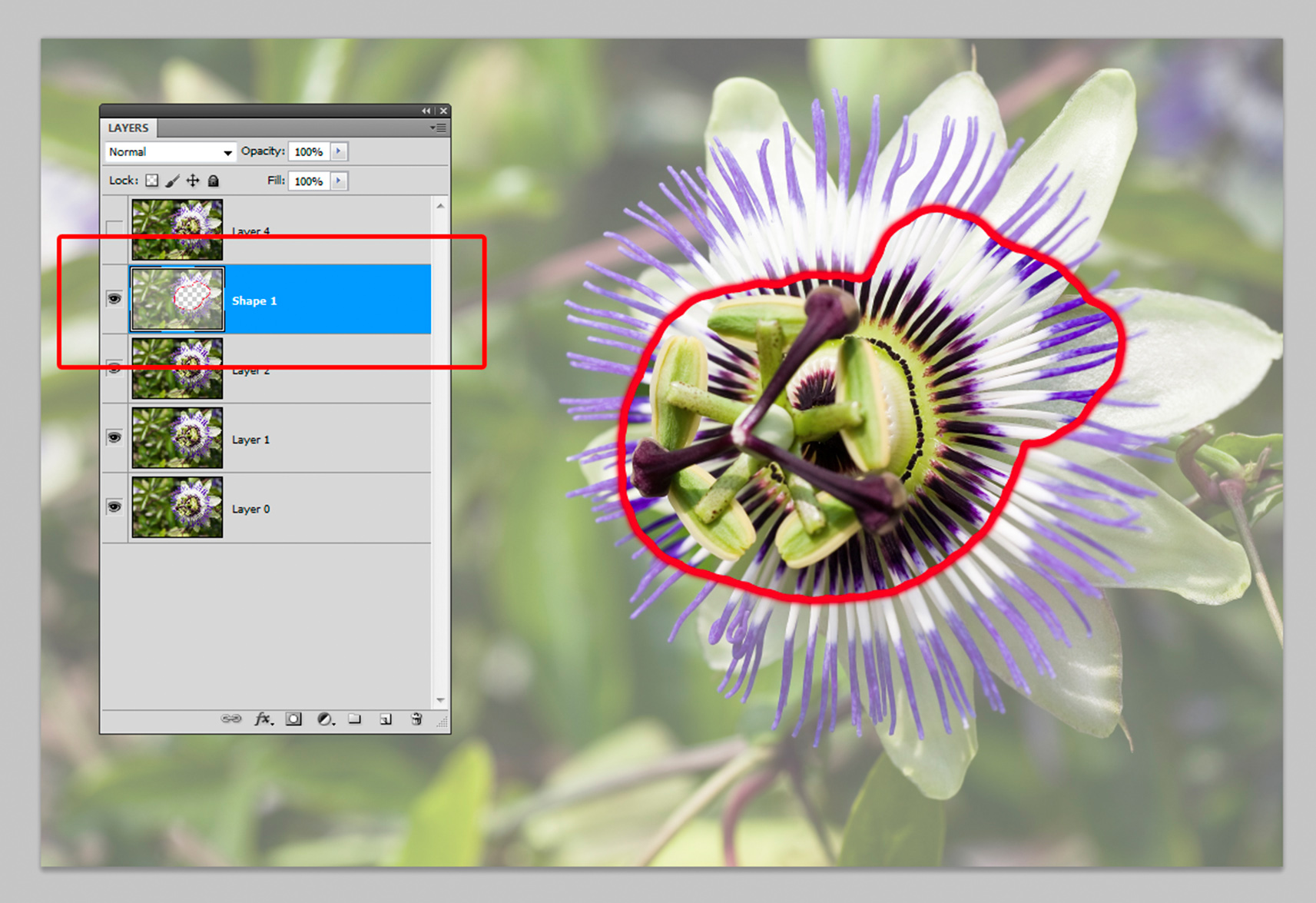Hide Layer 1 using eye icon
The image size is (1316, 903).
click(114, 438)
